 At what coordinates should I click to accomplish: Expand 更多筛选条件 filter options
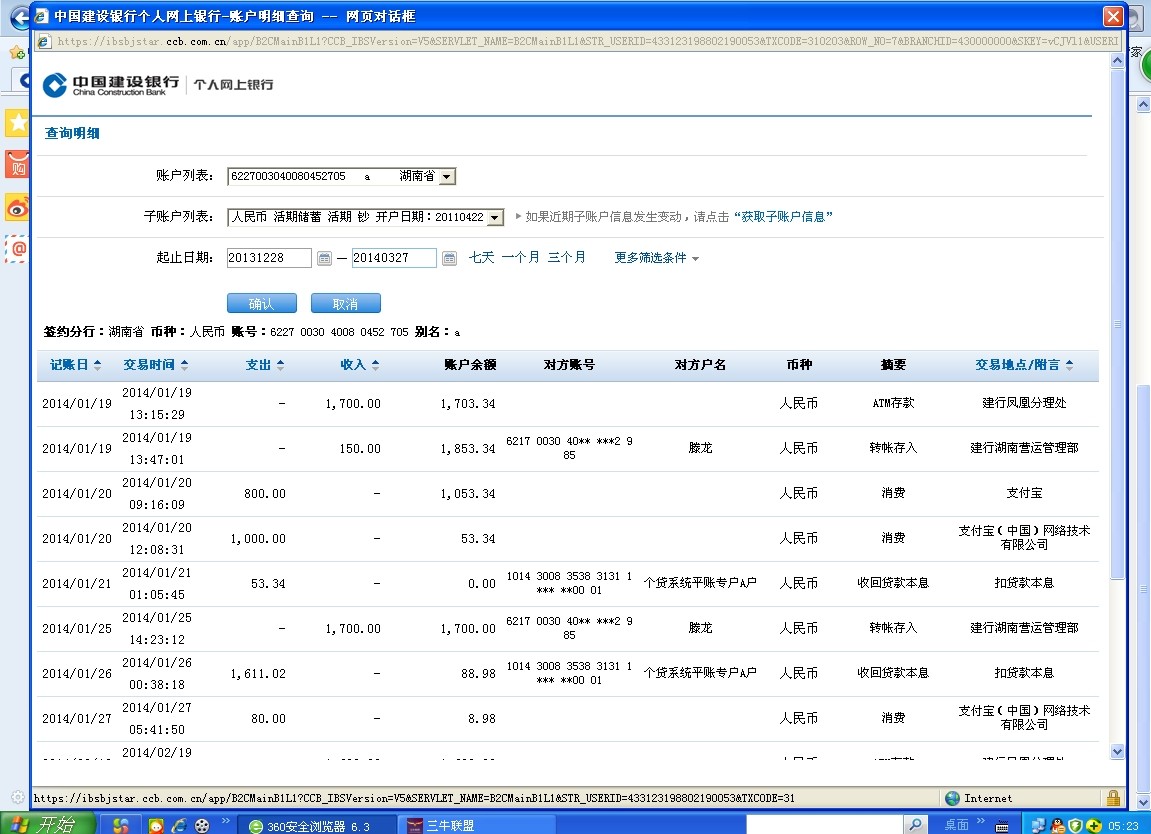point(656,258)
